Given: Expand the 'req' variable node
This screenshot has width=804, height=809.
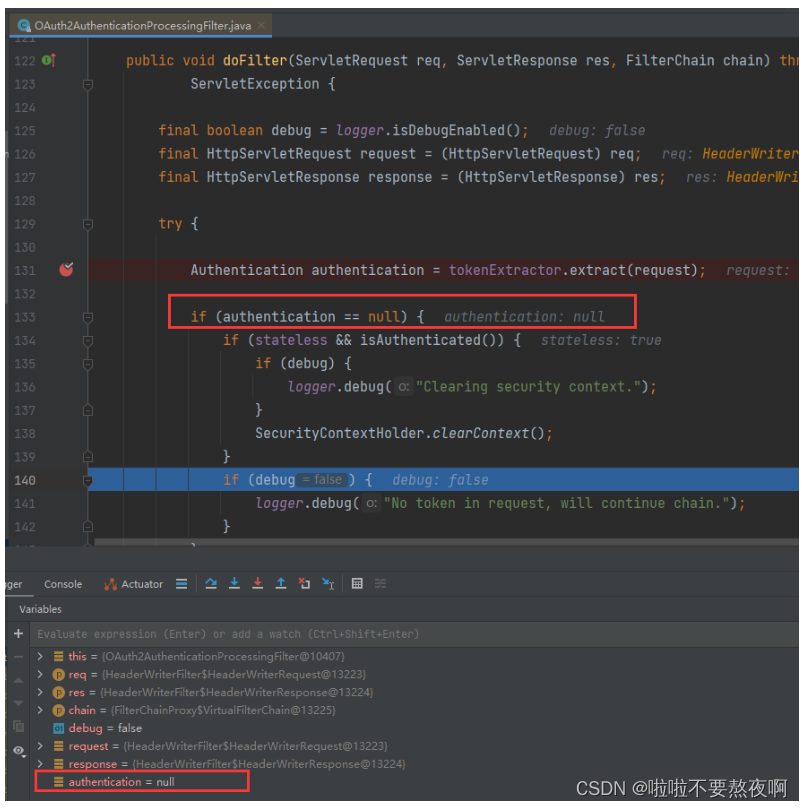Looking at the screenshot, I should 40,674.
